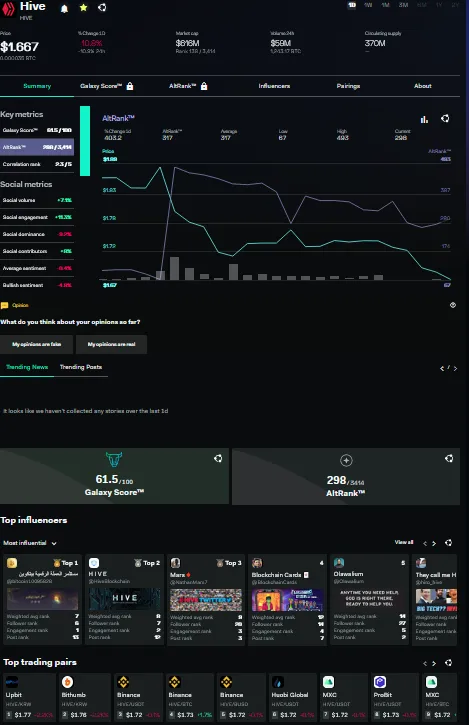469x725 pixels.
Task: Select the Trending News tab
Action: pyautogui.click(x=27, y=367)
